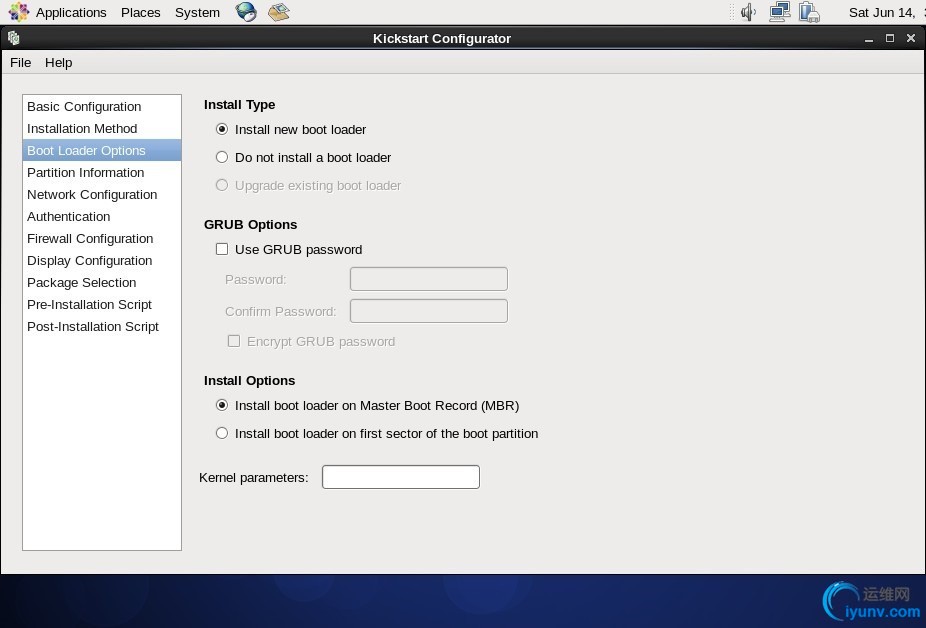The height and width of the screenshot is (628, 926).
Task: Click the removable device tray icon
Action: click(x=810, y=12)
